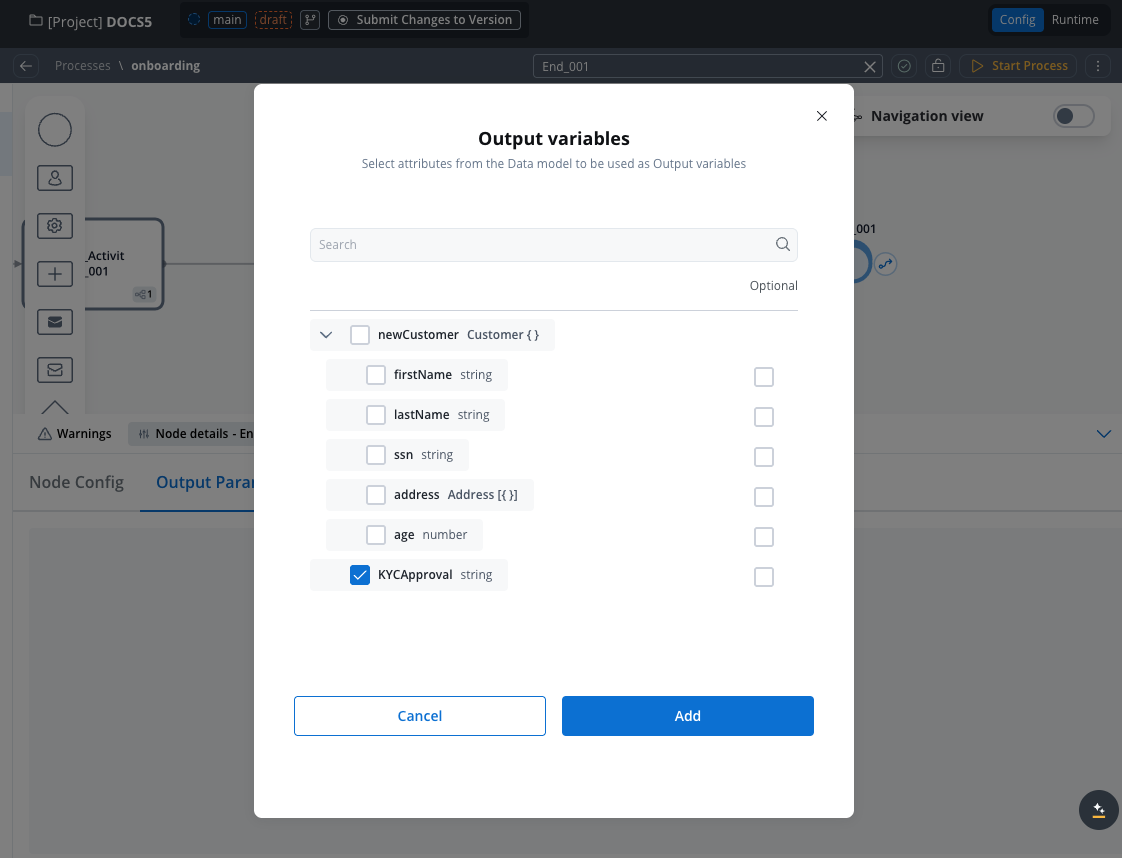Click the Cancel button
Screen dimensions: 1122x858
(420, 716)
